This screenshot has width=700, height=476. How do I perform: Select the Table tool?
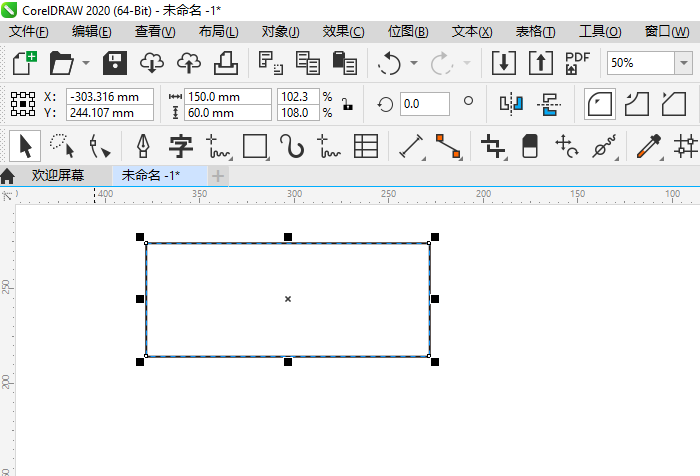click(366, 146)
